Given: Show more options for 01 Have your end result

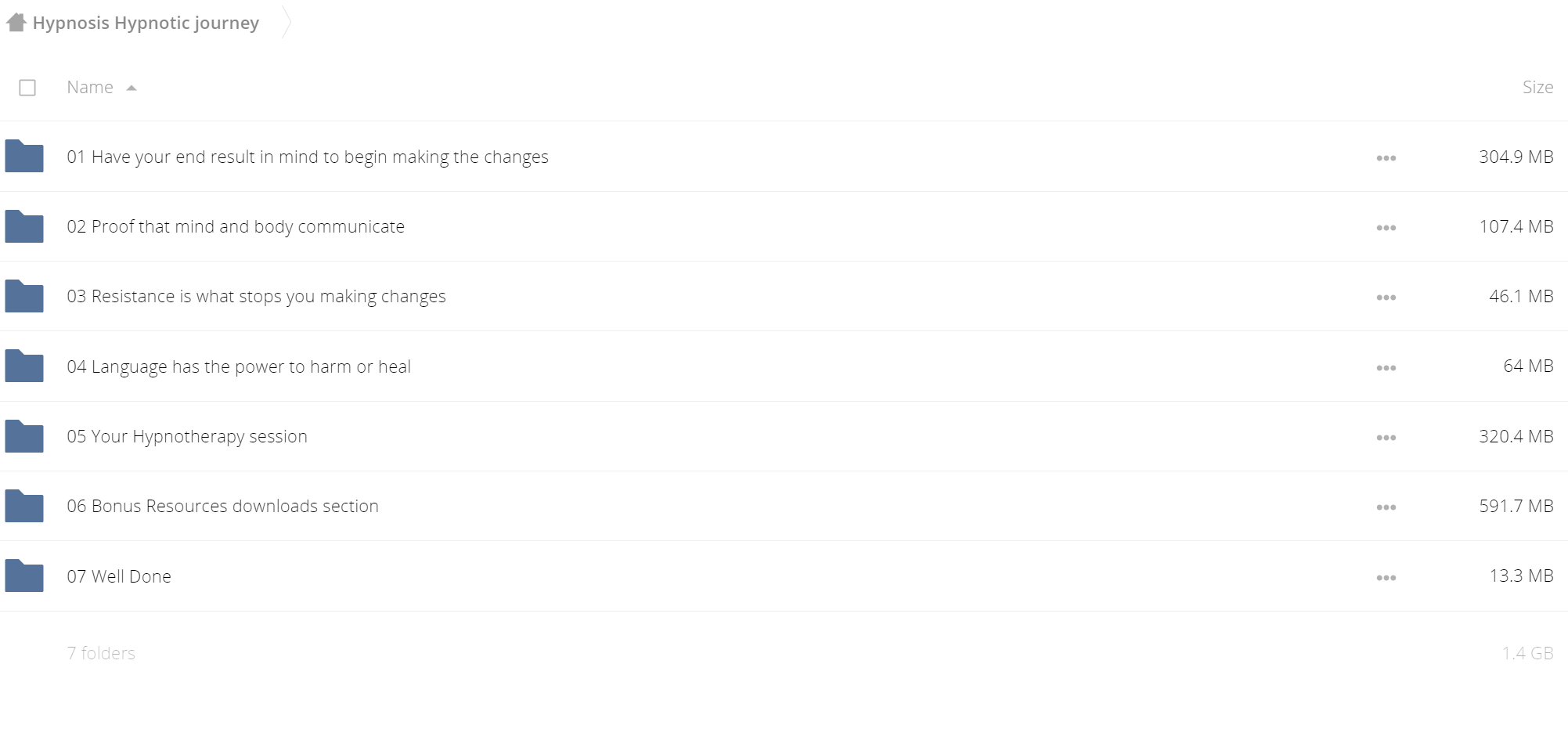Looking at the screenshot, I should (1386, 158).
